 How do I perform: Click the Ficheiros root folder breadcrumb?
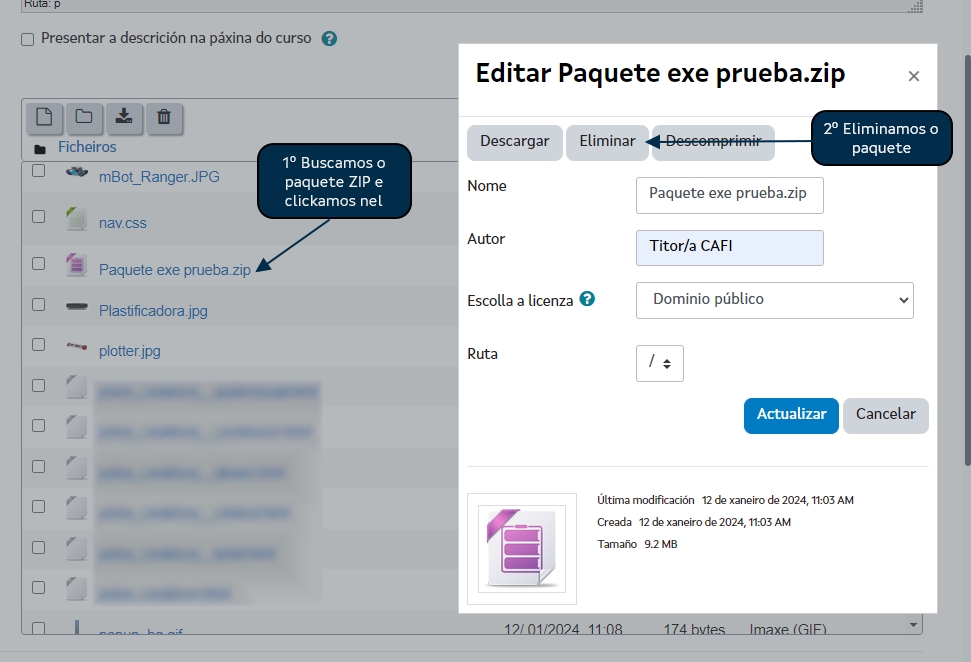[86, 147]
